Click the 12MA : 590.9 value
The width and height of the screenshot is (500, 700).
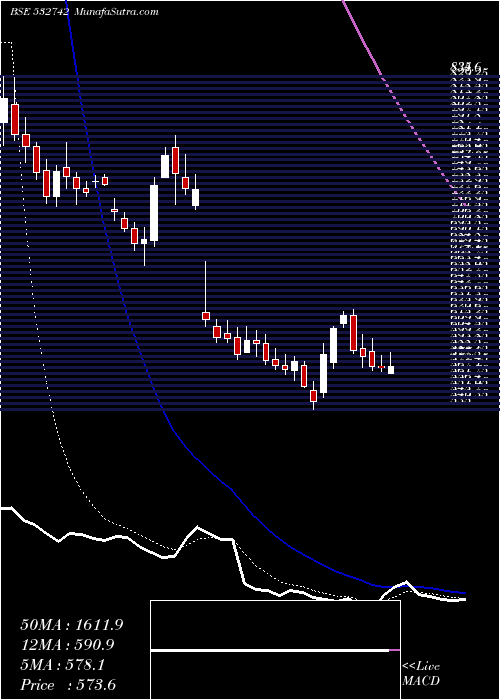(x=67, y=645)
